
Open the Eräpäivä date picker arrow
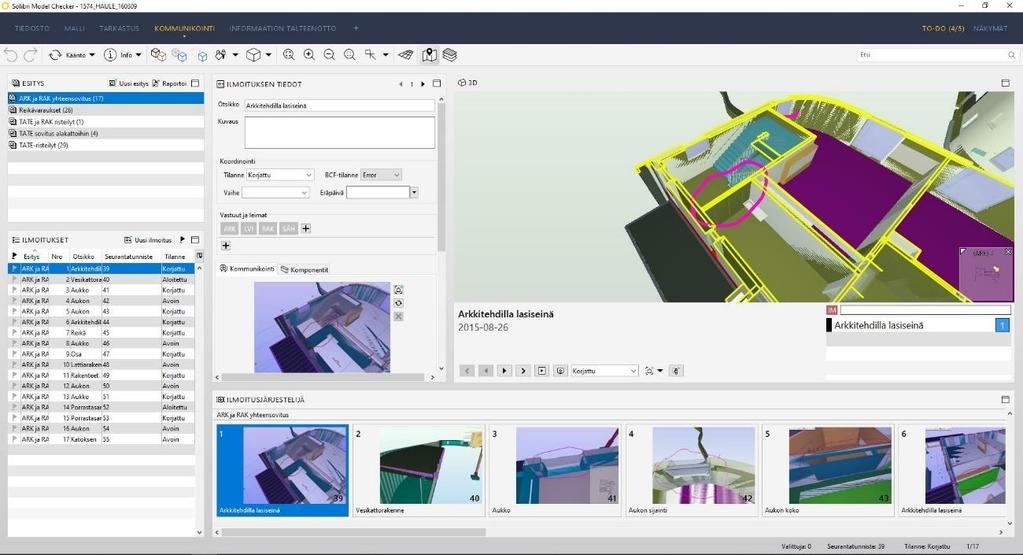(x=414, y=192)
